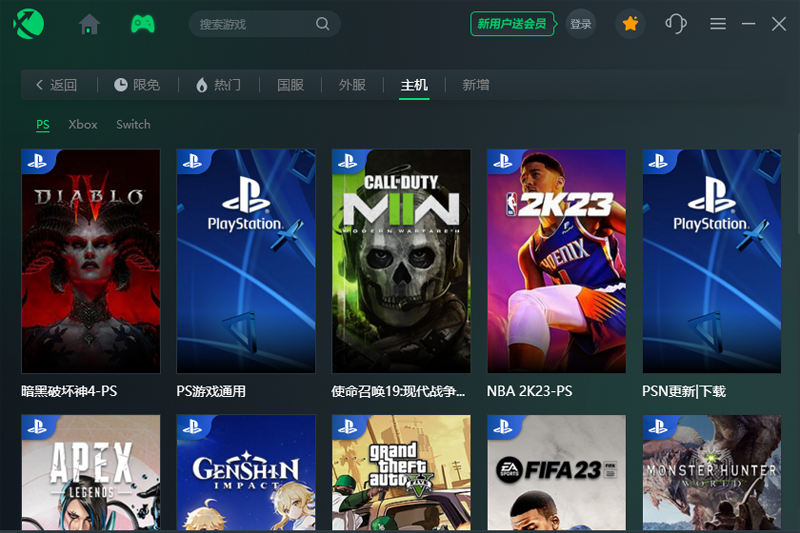Click the 使命召唤19:现代战争 title text

coord(398,391)
